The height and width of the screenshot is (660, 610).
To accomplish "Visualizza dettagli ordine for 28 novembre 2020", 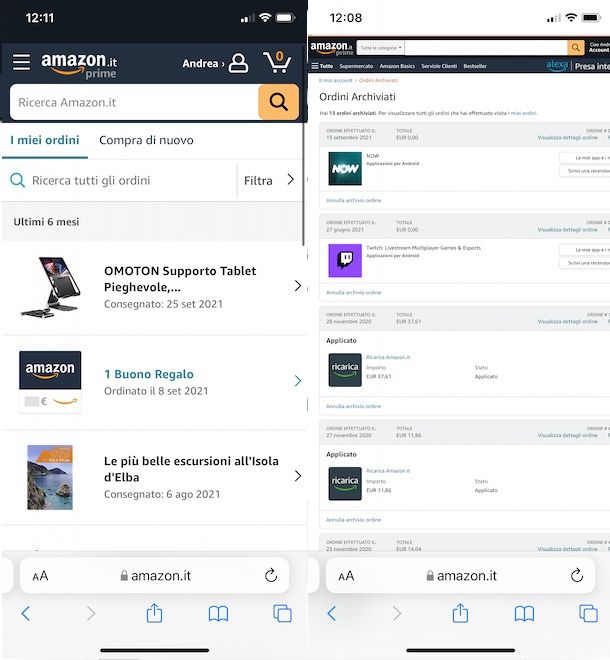I will pos(567,322).
